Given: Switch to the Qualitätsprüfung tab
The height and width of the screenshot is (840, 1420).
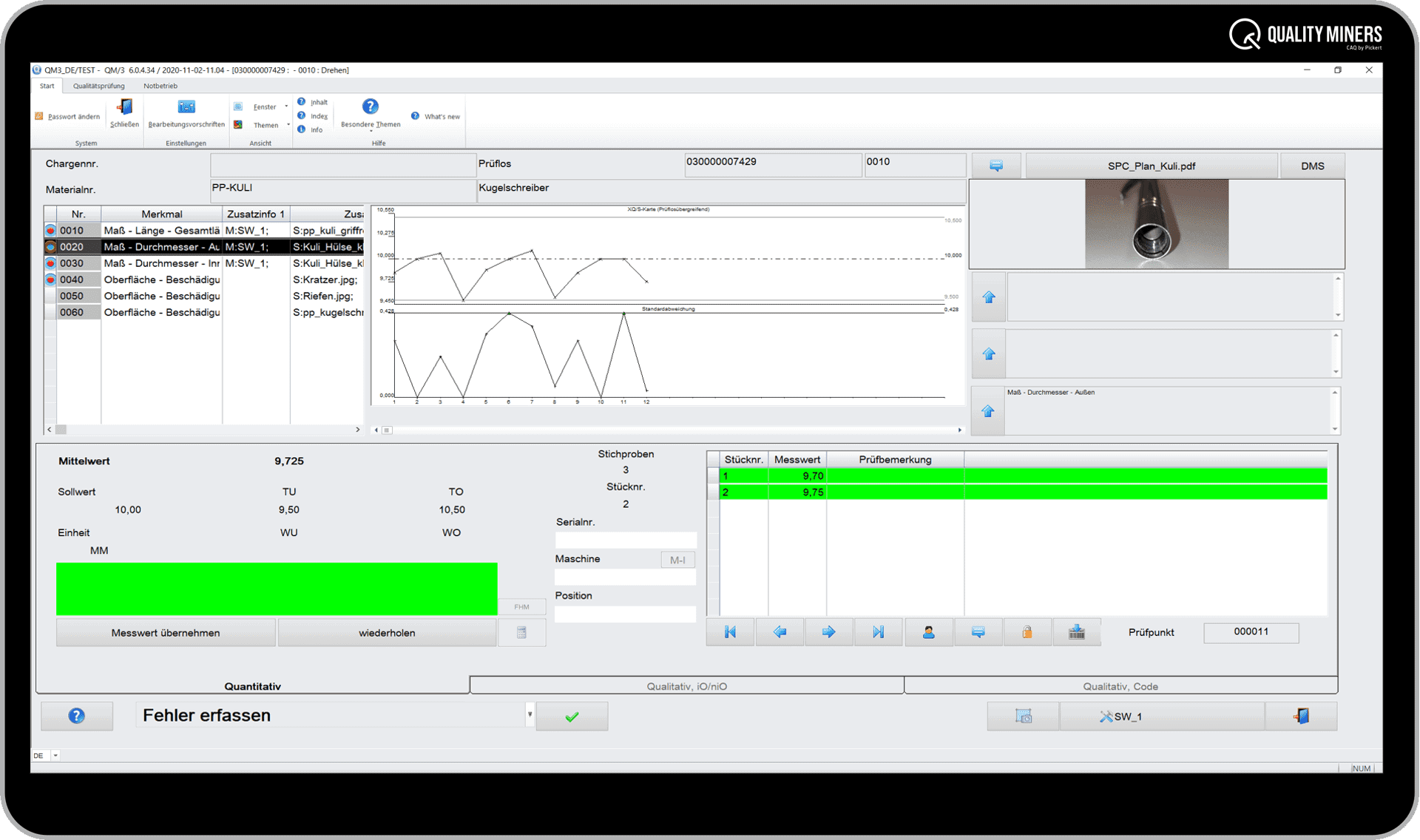Looking at the screenshot, I should (98, 86).
